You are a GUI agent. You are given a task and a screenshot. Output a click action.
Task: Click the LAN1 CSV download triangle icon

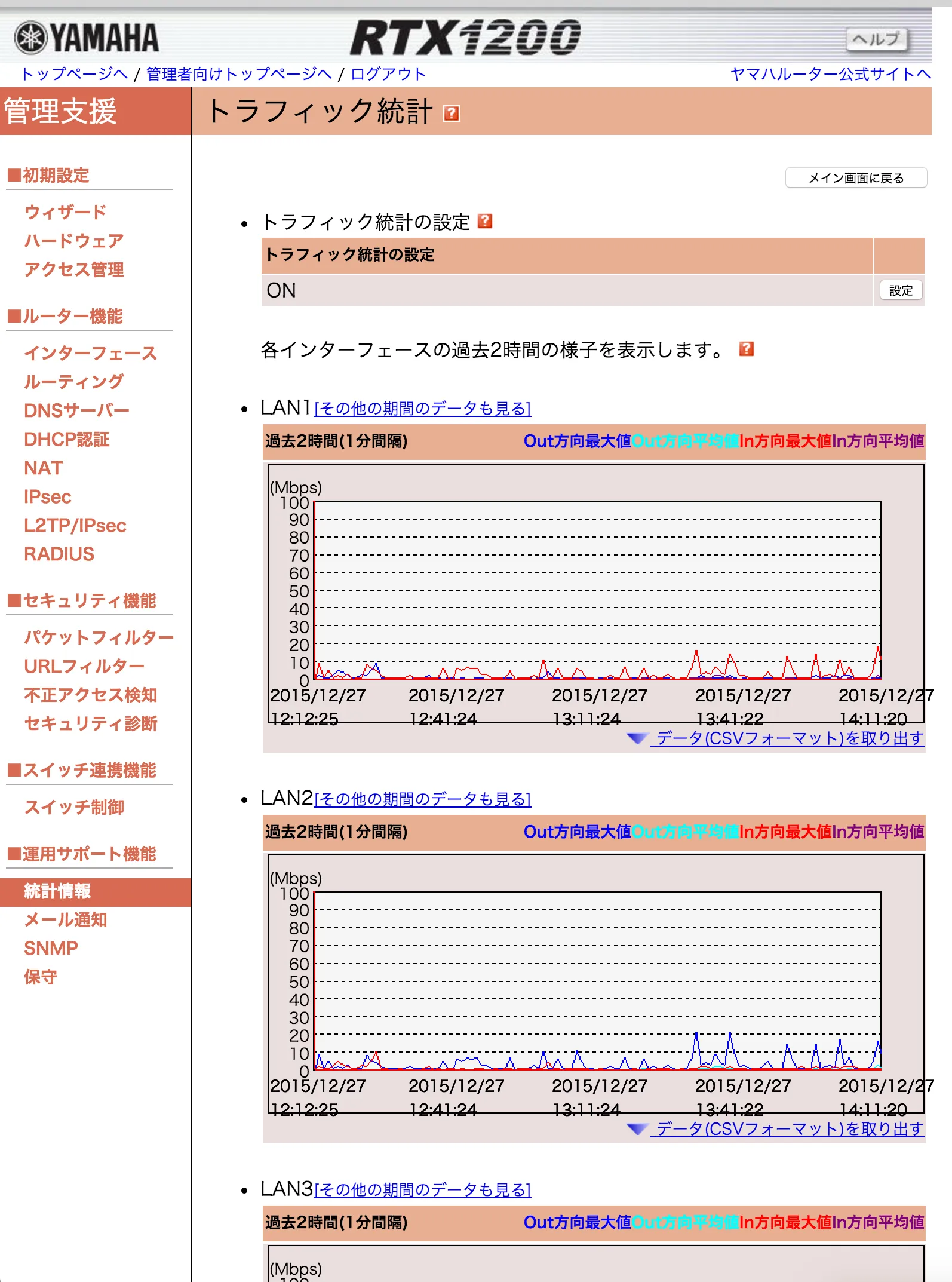click(x=637, y=738)
